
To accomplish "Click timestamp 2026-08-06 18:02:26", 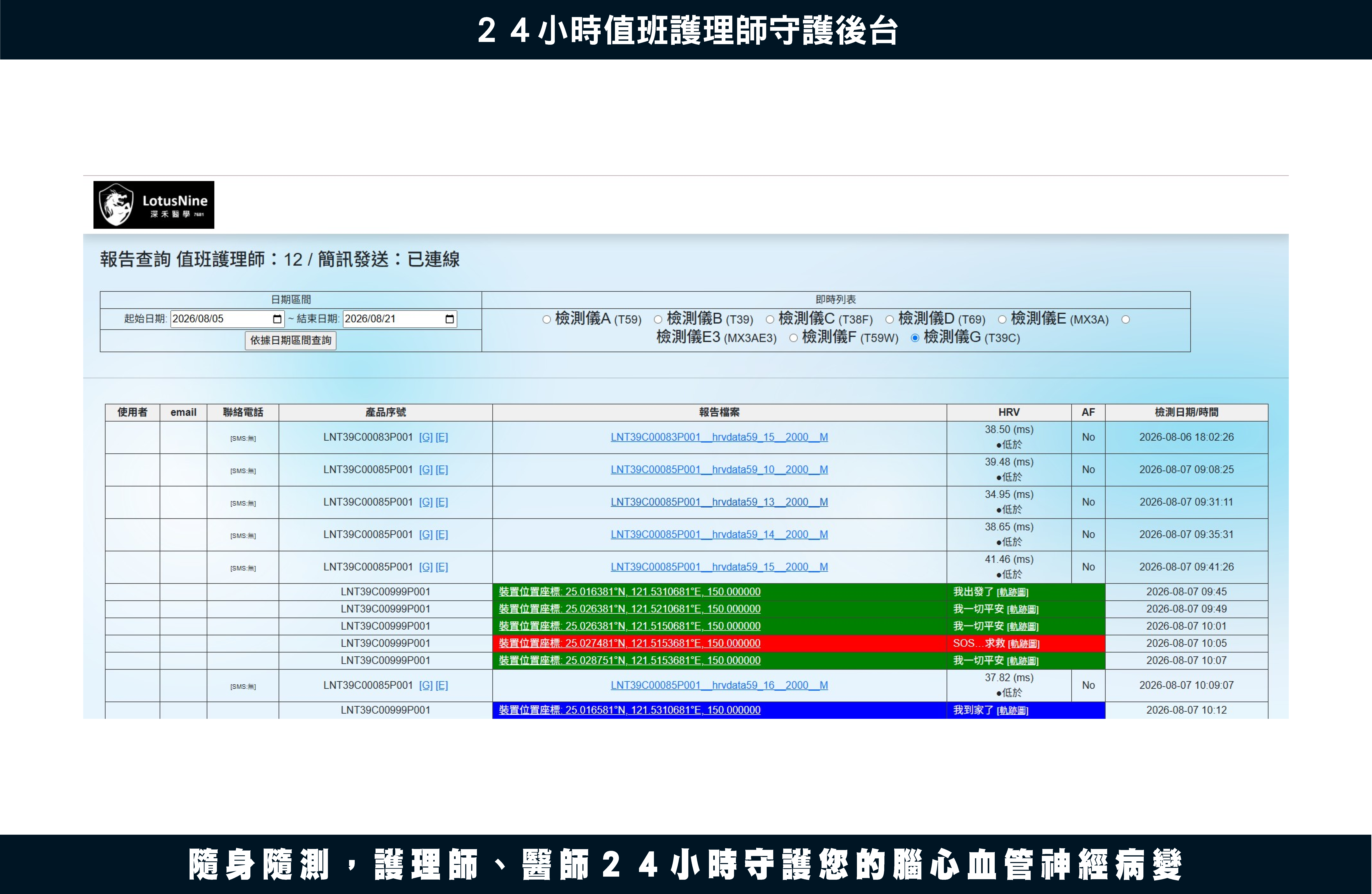I will click(x=1186, y=437).
